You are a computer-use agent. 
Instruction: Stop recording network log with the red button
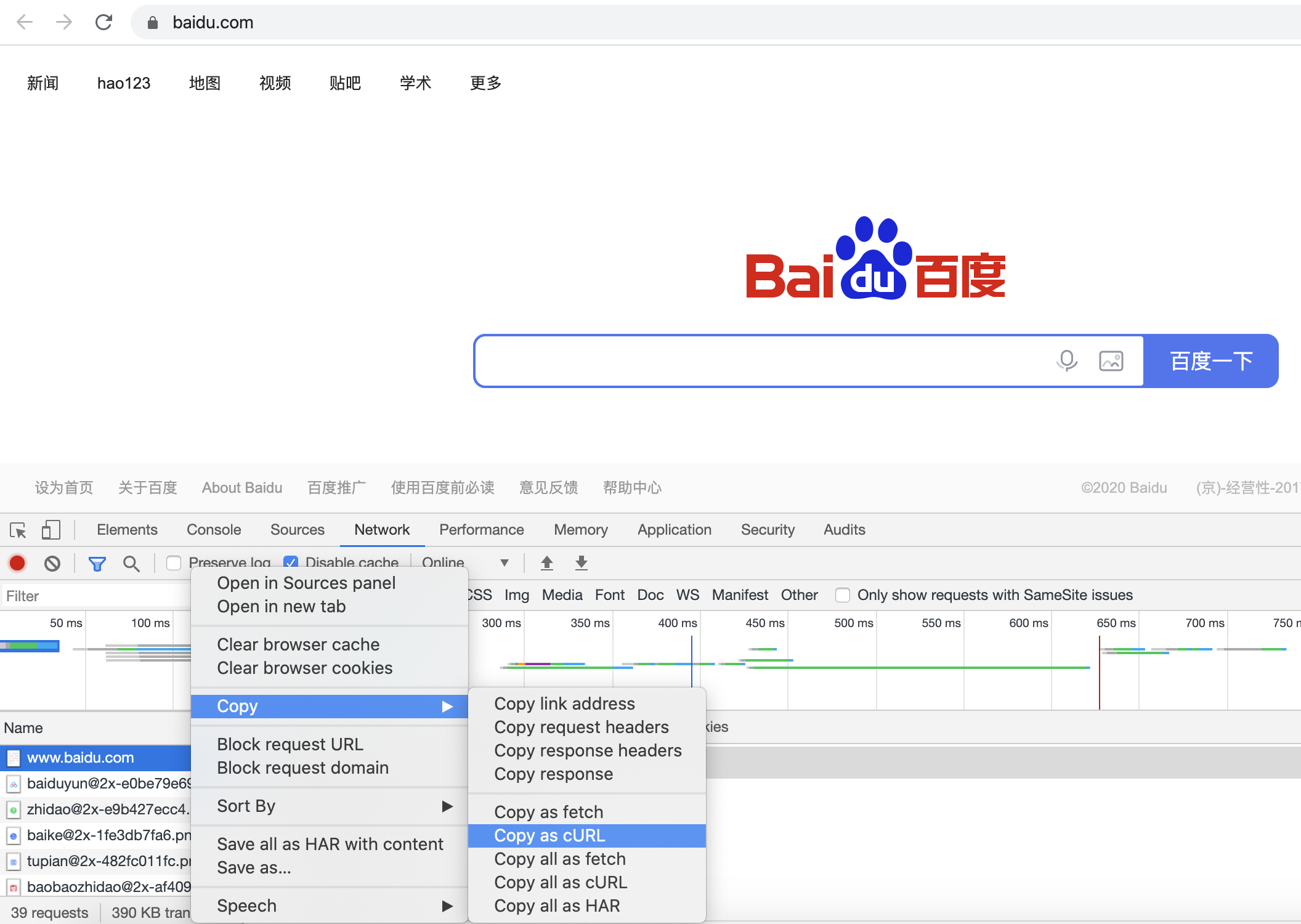tap(17, 563)
